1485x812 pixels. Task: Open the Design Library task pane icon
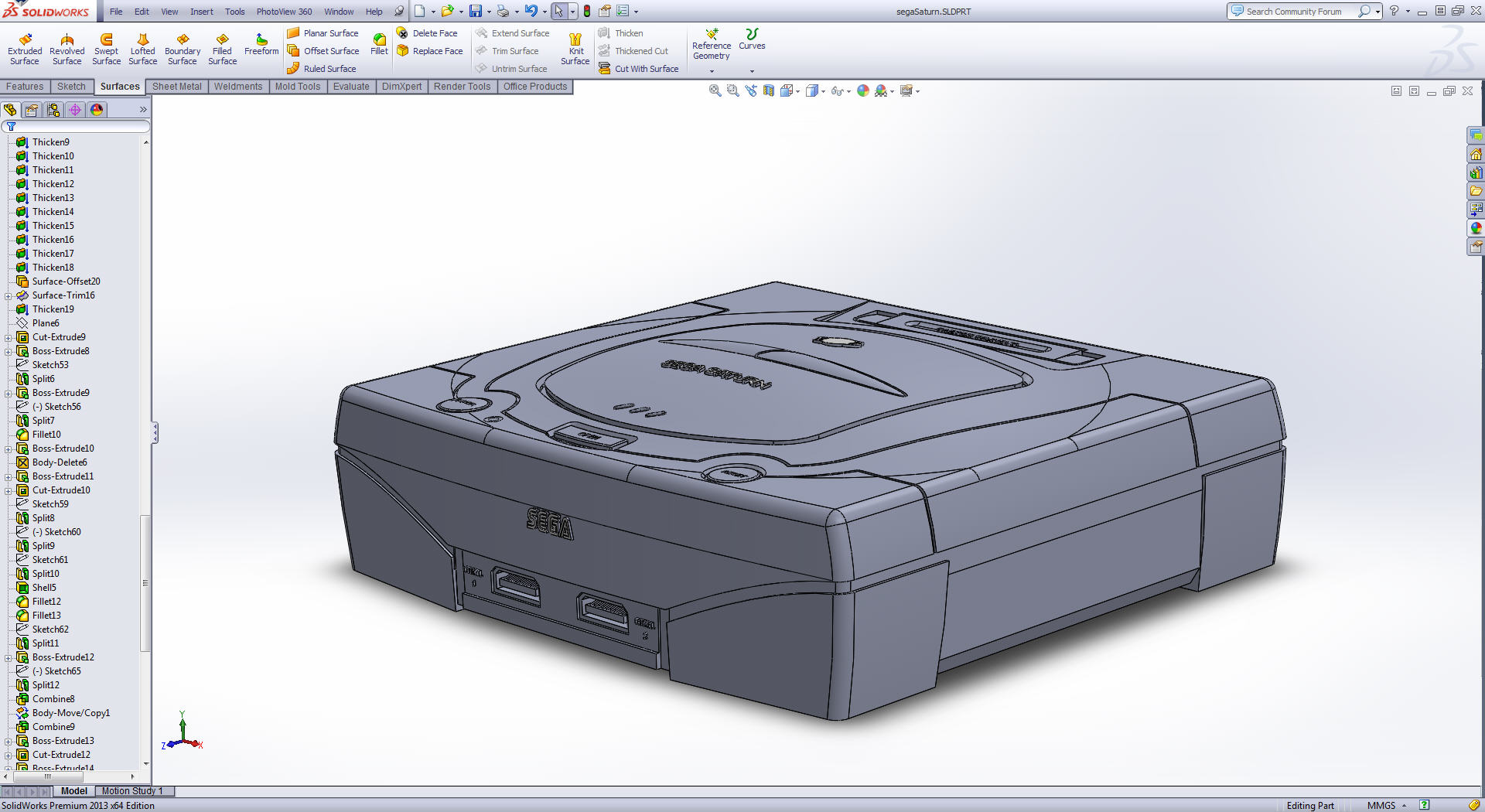tap(1476, 172)
